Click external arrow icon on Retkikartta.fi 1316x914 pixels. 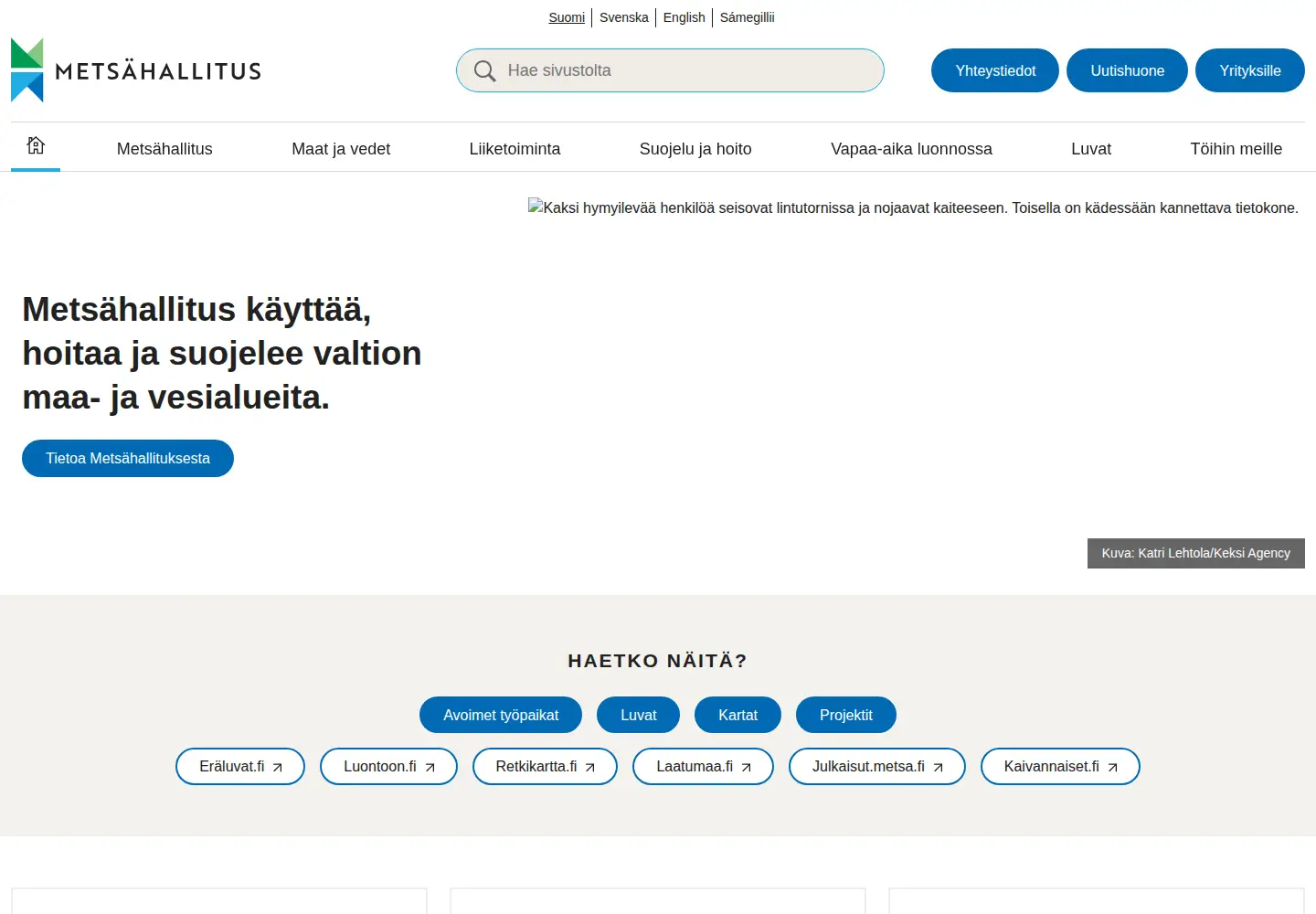point(590,768)
